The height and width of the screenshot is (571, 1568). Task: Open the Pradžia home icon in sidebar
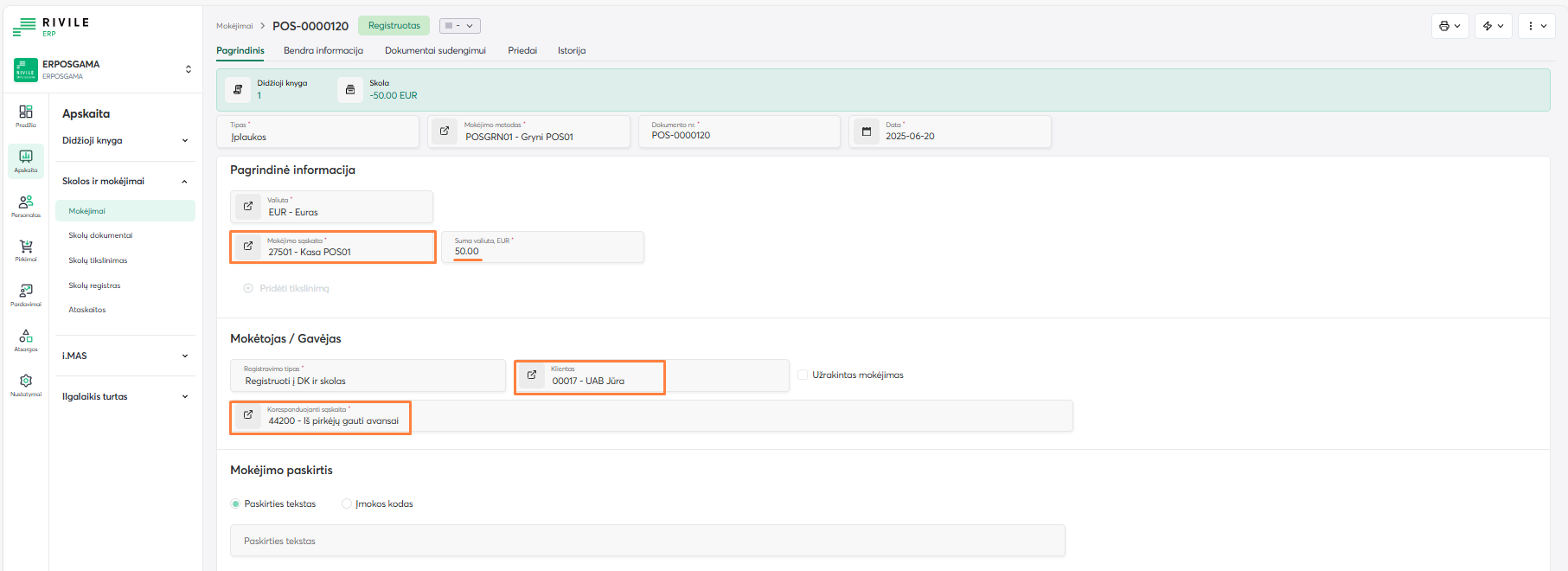coord(26,115)
